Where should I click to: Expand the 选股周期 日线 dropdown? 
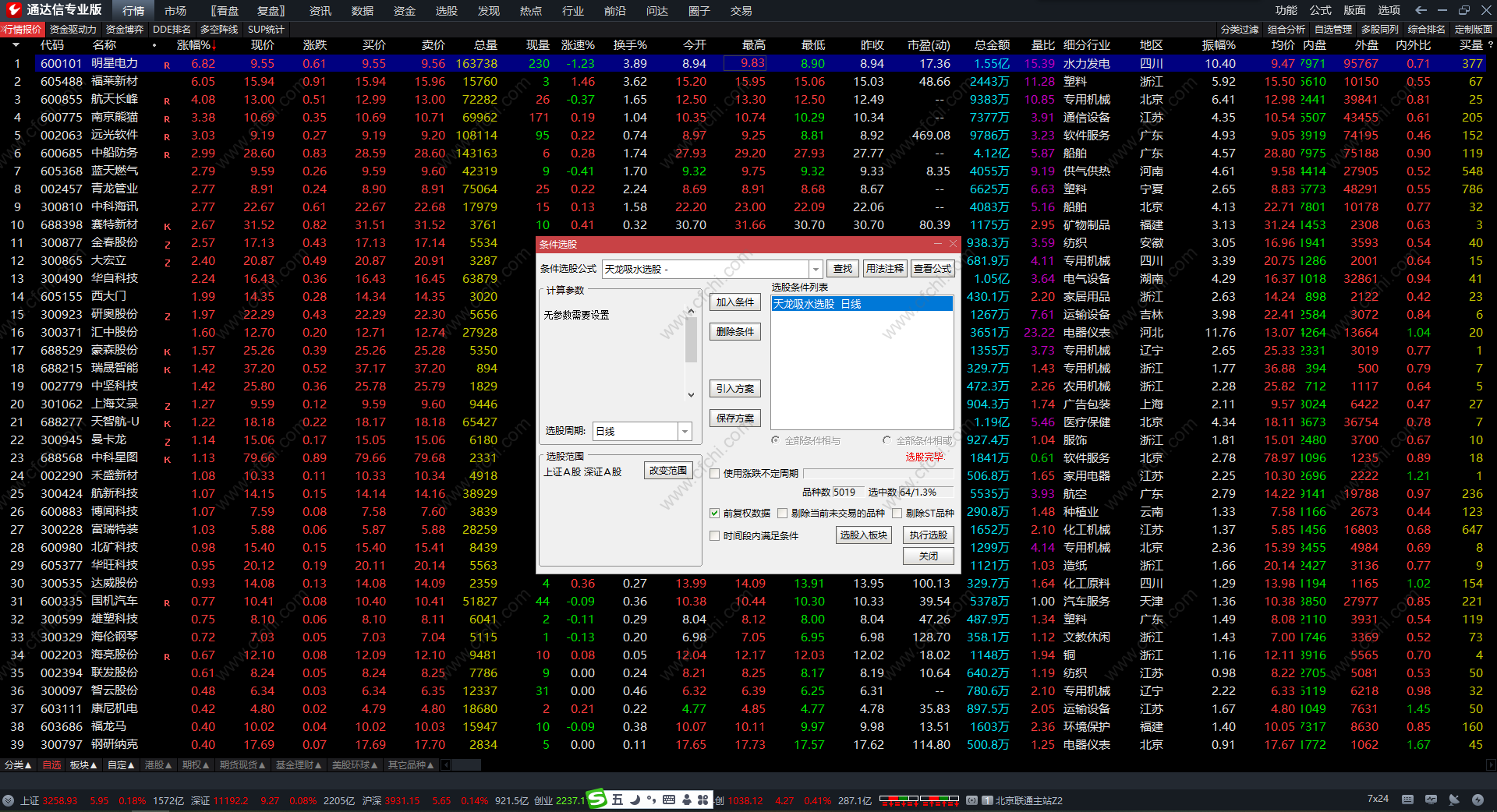(x=685, y=431)
